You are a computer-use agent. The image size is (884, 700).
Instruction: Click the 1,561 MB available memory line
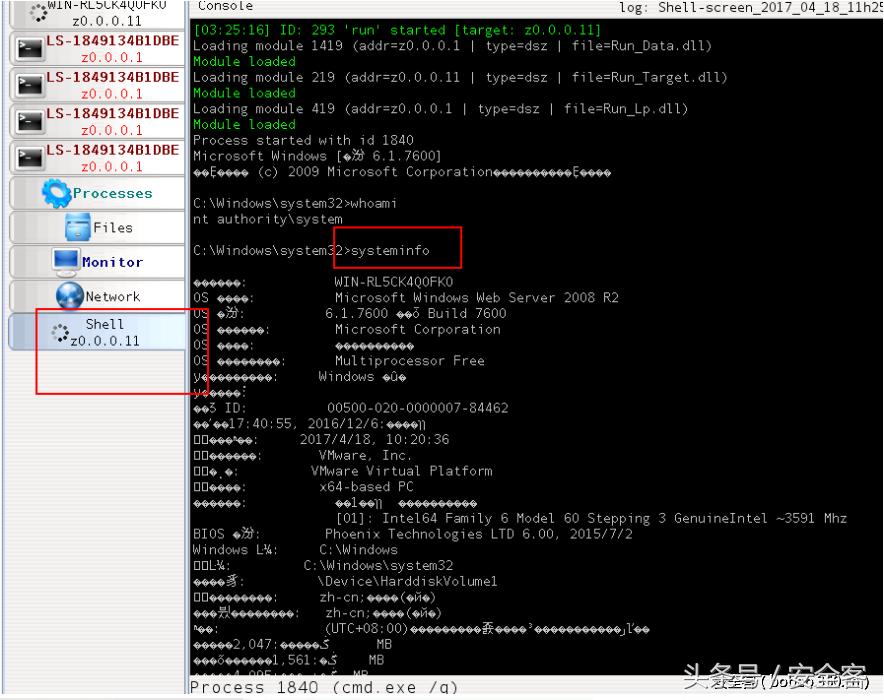tap(289, 661)
